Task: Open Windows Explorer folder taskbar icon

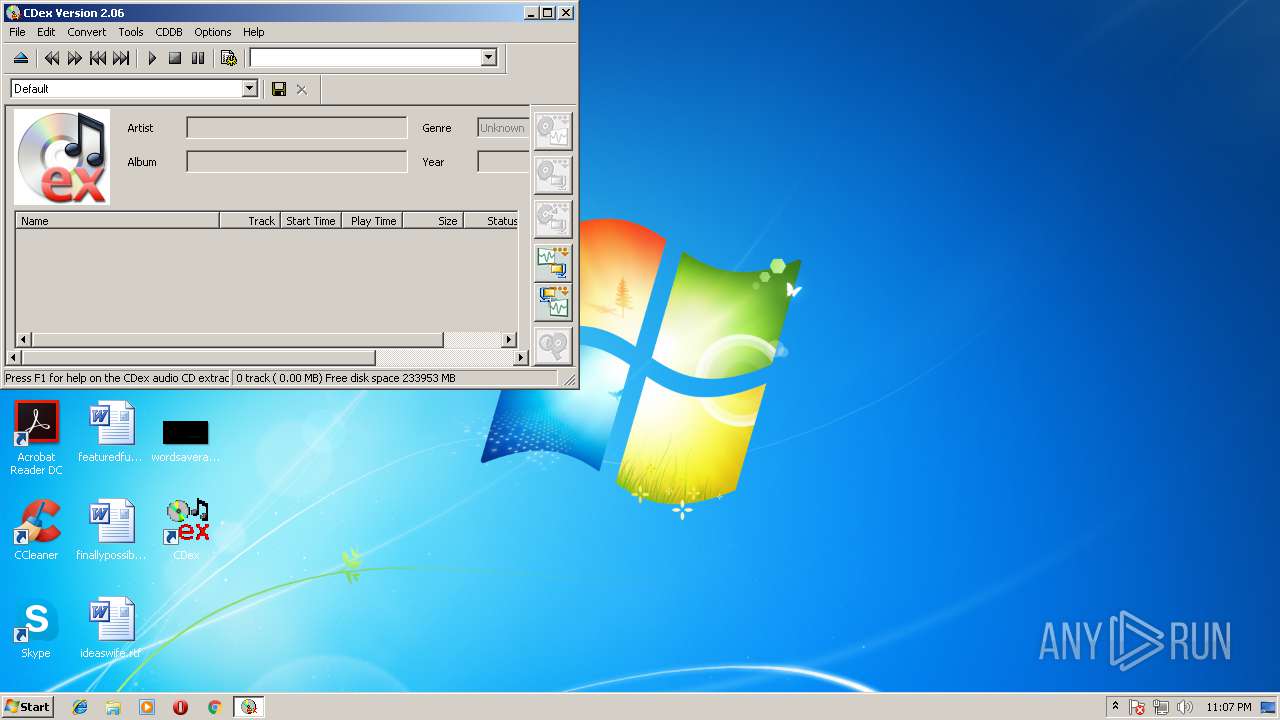Action: pyautogui.click(x=113, y=707)
